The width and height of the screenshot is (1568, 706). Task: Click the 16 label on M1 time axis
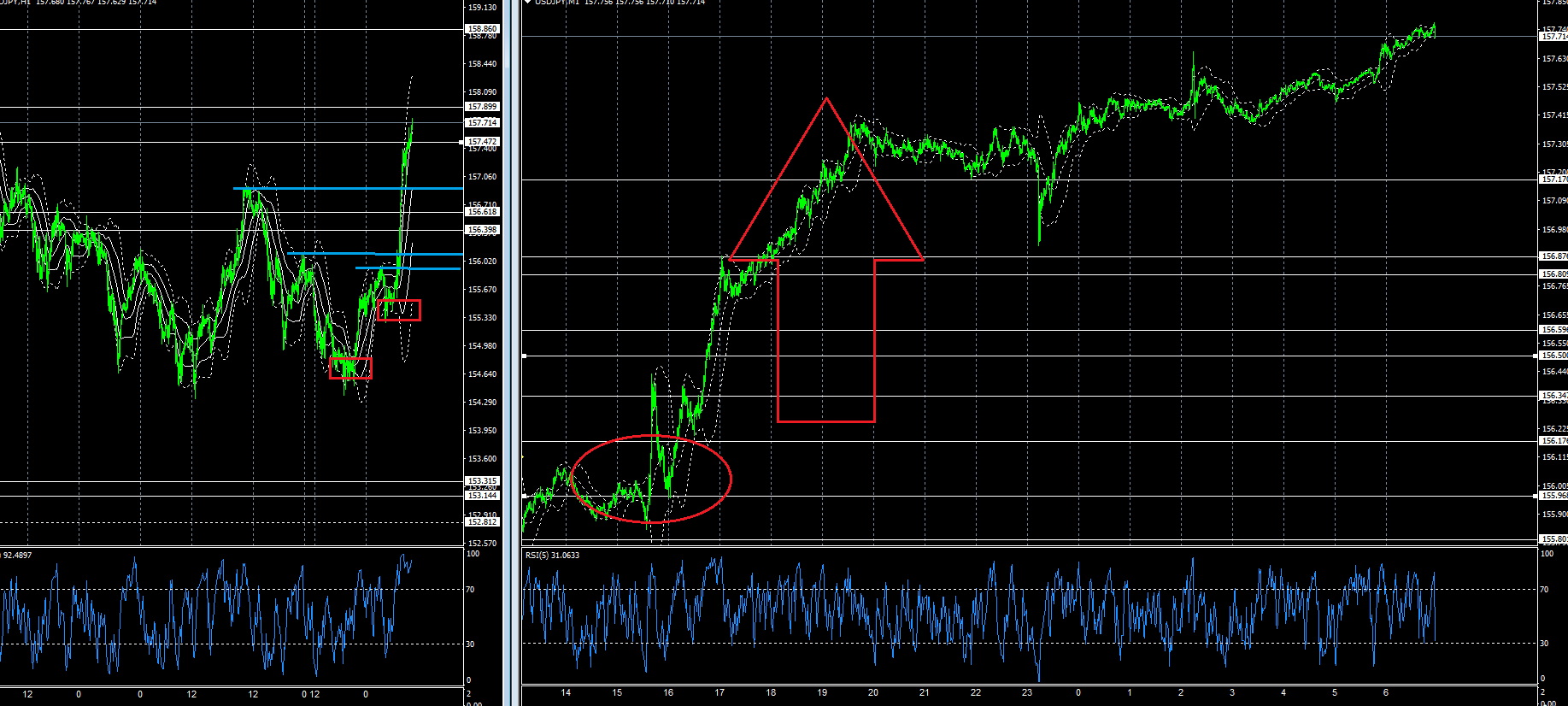coord(668,693)
